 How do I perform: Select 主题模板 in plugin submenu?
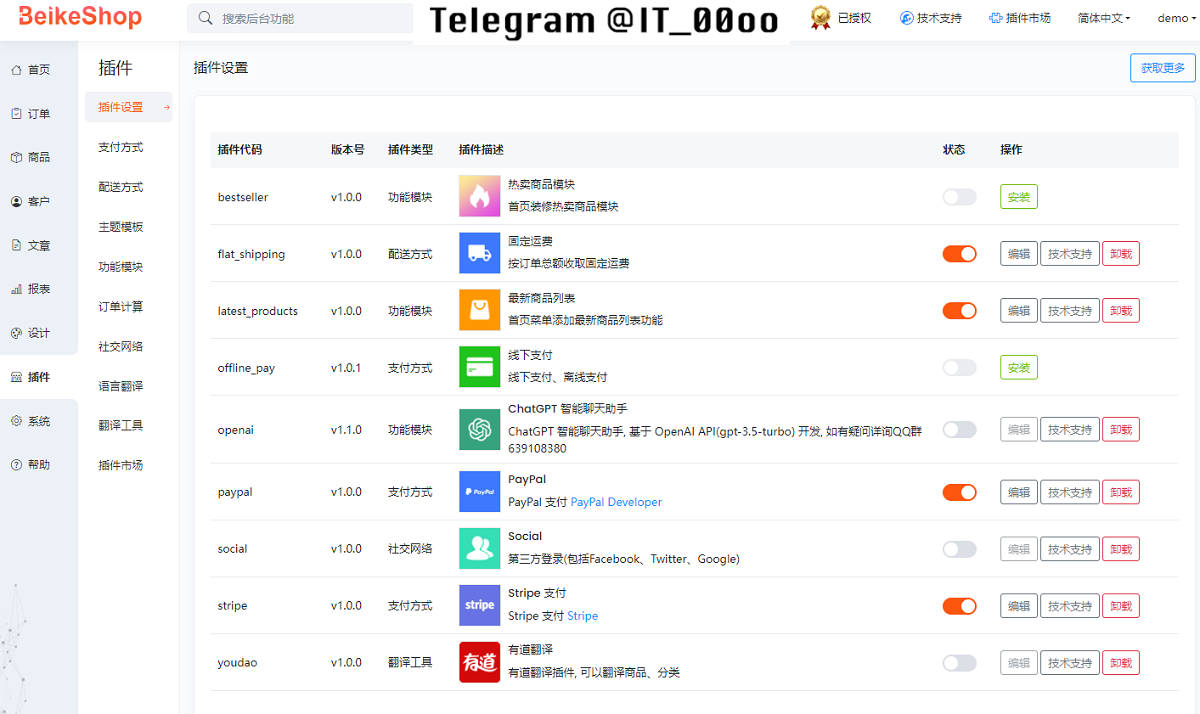coord(121,227)
